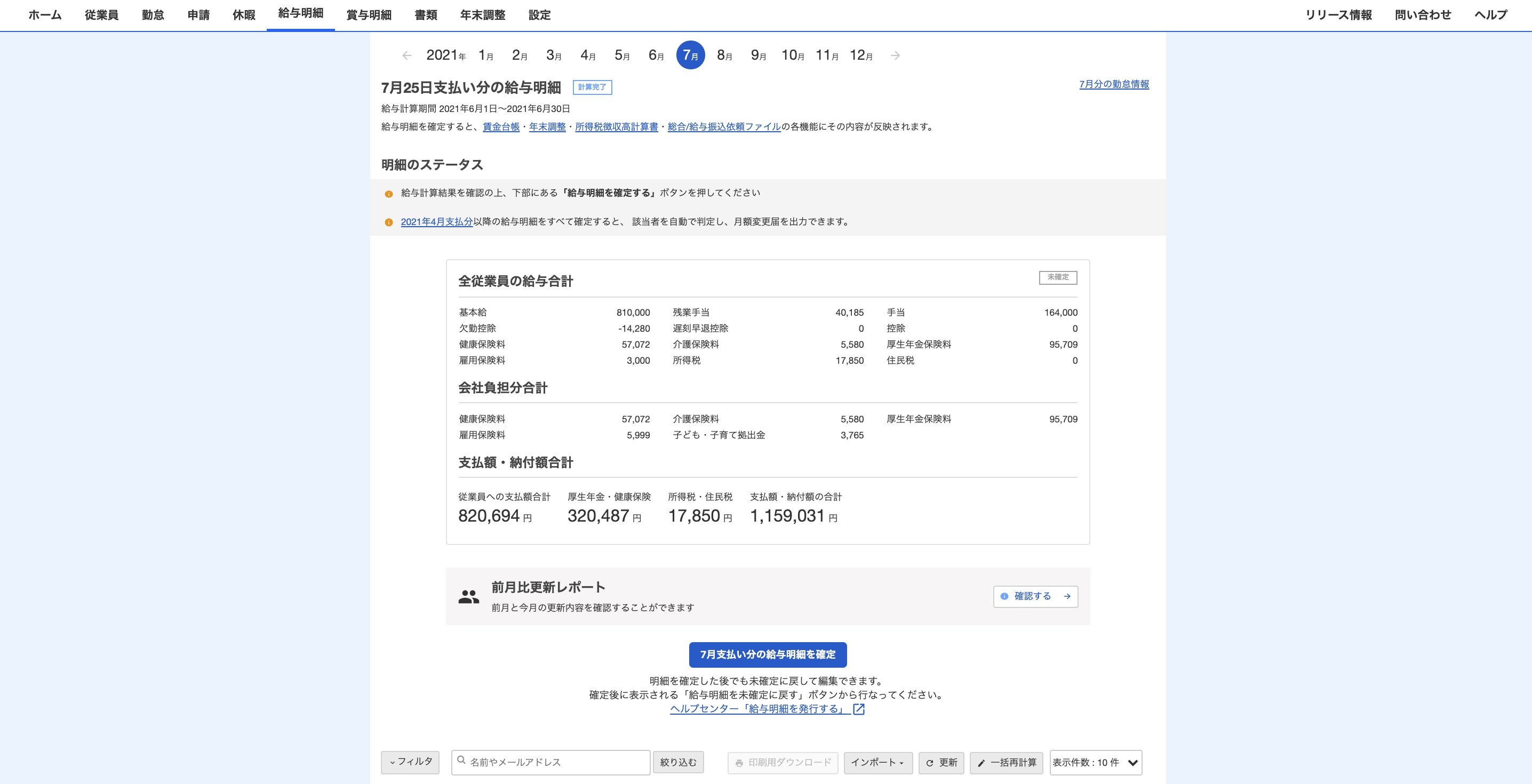The width and height of the screenshot is (1532, 784).
Task: Click the external link icon beside help center
Action: (858, 709)
